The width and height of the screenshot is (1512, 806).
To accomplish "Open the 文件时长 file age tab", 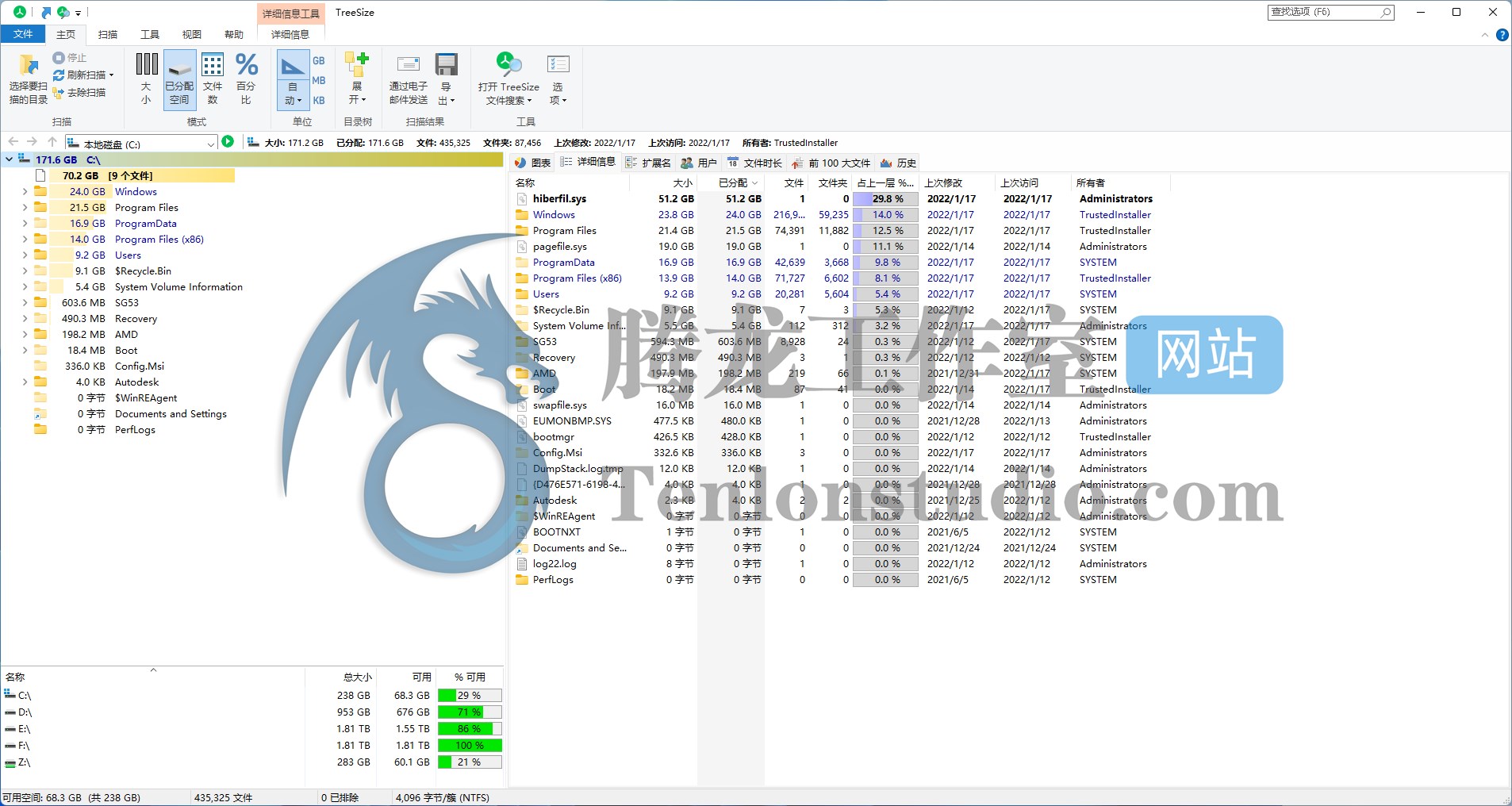I will click(x=754, y=163).
